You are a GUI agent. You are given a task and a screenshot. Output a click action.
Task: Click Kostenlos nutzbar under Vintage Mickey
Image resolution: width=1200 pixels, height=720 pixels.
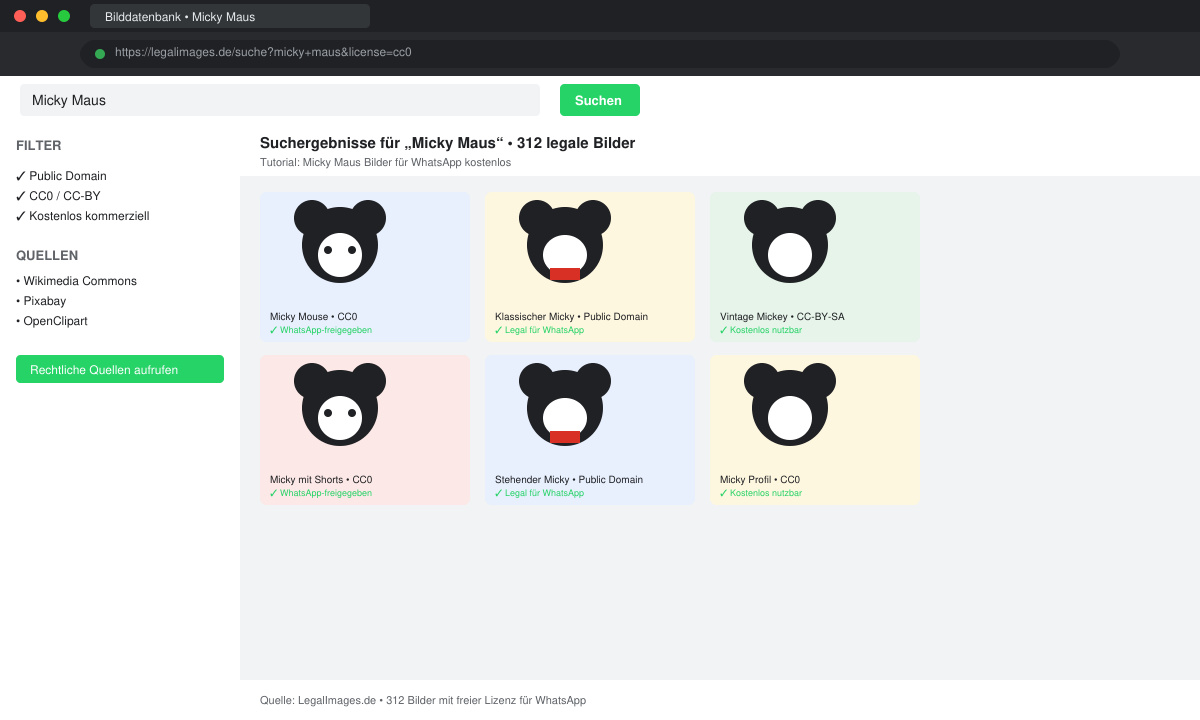click(x=760, y=330)
